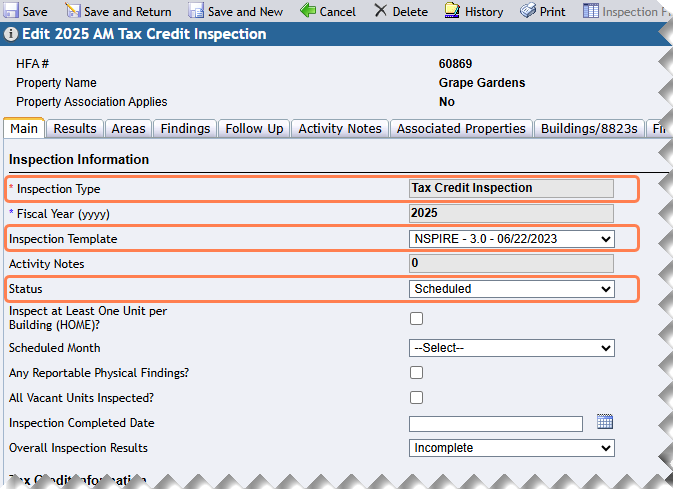Open Overall Inspection Results dropdown

click(512, 448)
